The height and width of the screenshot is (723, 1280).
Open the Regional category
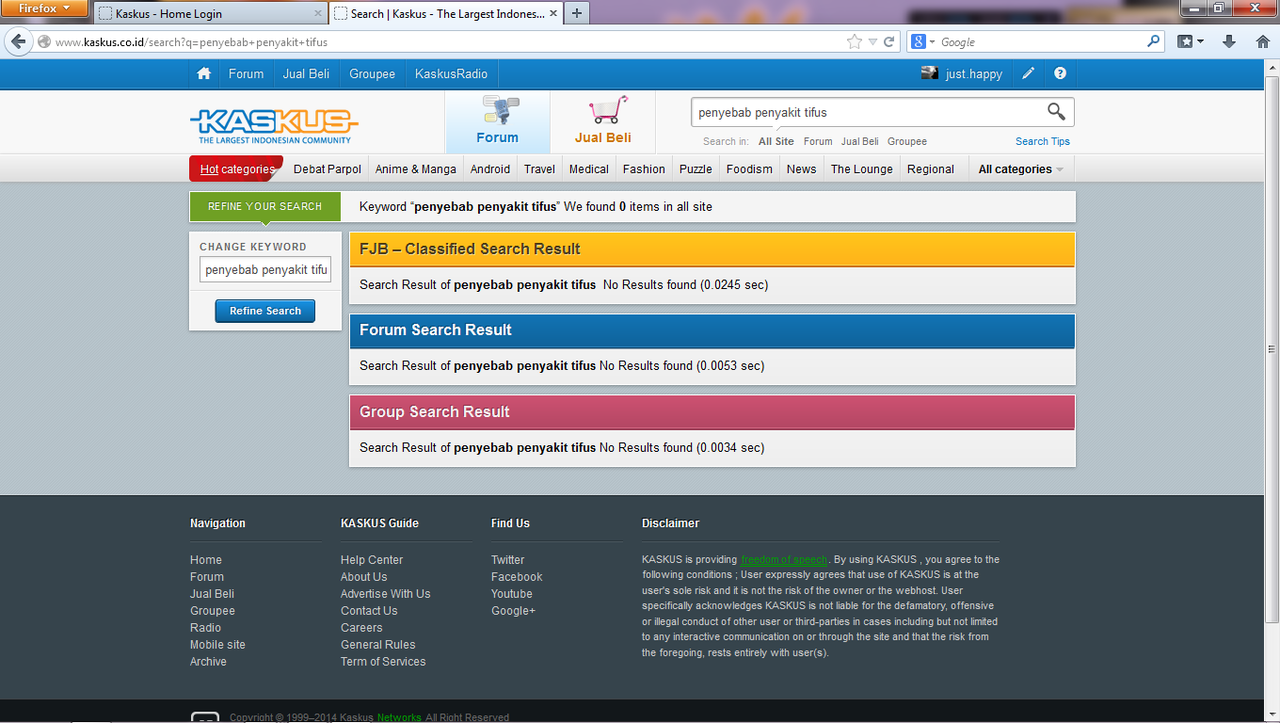(x=931, y=169)
